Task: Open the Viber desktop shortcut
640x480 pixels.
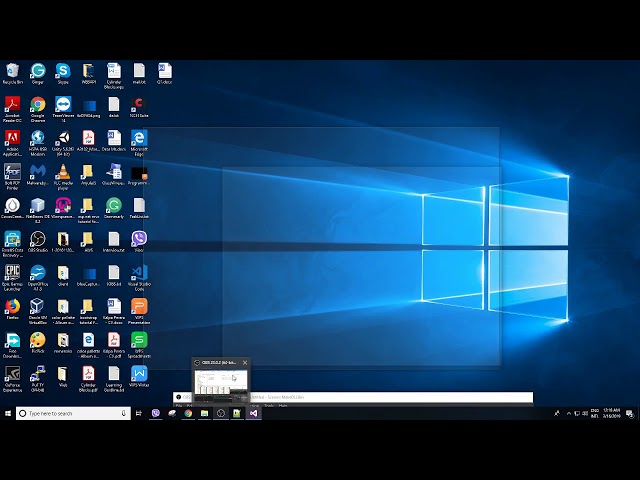Action: (x=139, y=242)
